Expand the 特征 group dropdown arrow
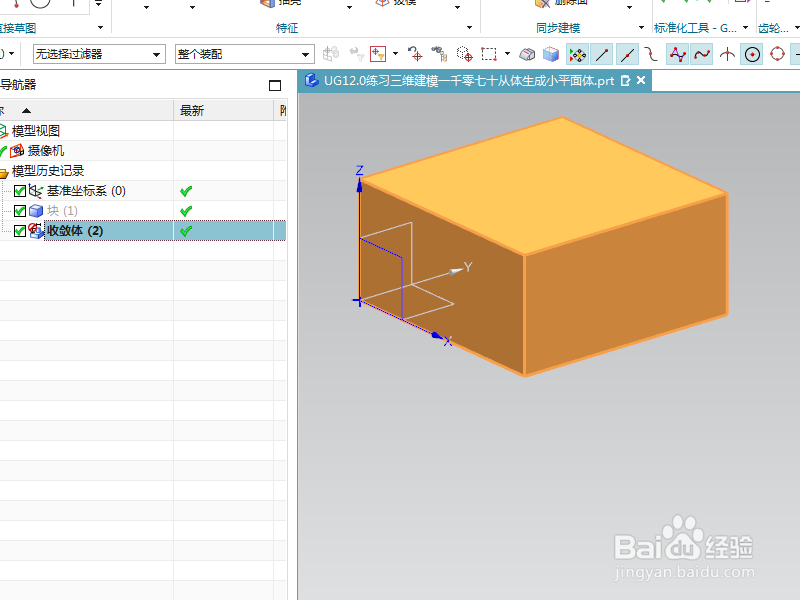This screenshot has width=800, height=600. [469, 28]
